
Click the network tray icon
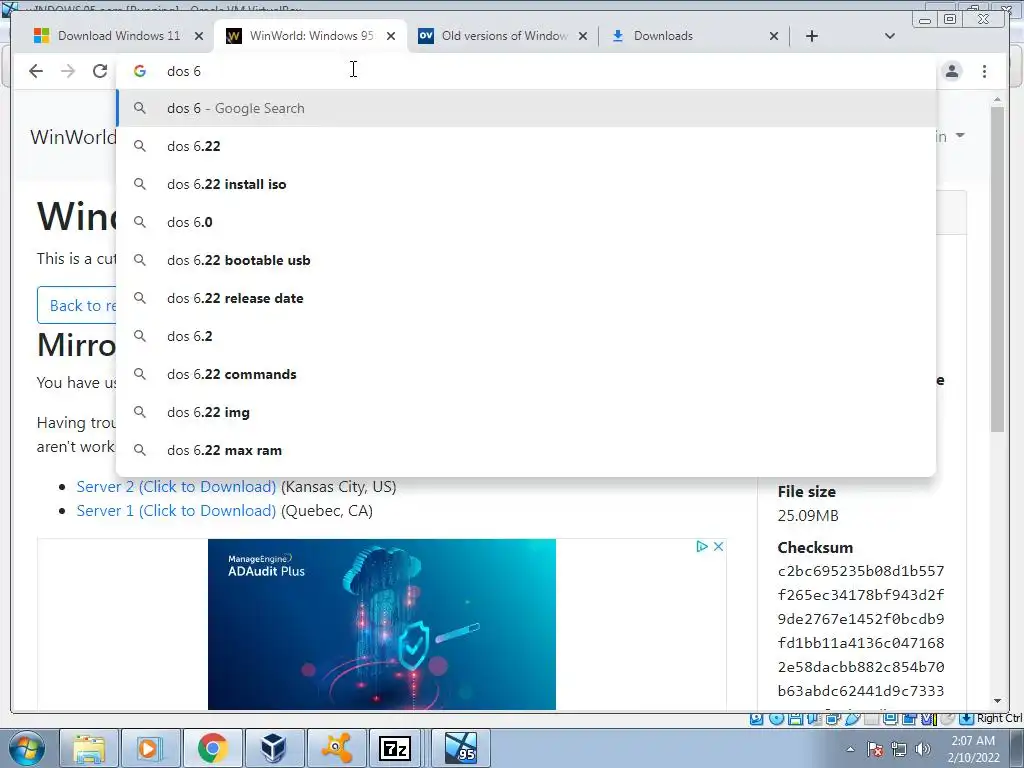pos(899,749)
